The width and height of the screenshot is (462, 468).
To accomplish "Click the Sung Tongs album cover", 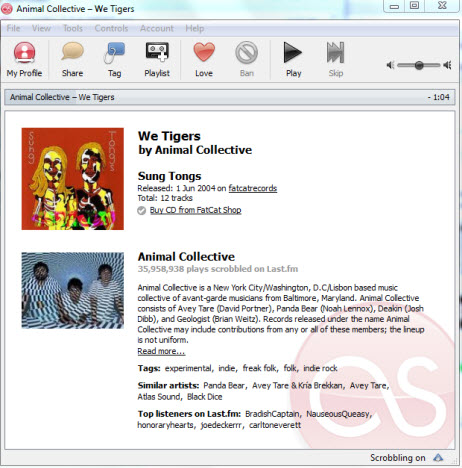I will [73, 179].
